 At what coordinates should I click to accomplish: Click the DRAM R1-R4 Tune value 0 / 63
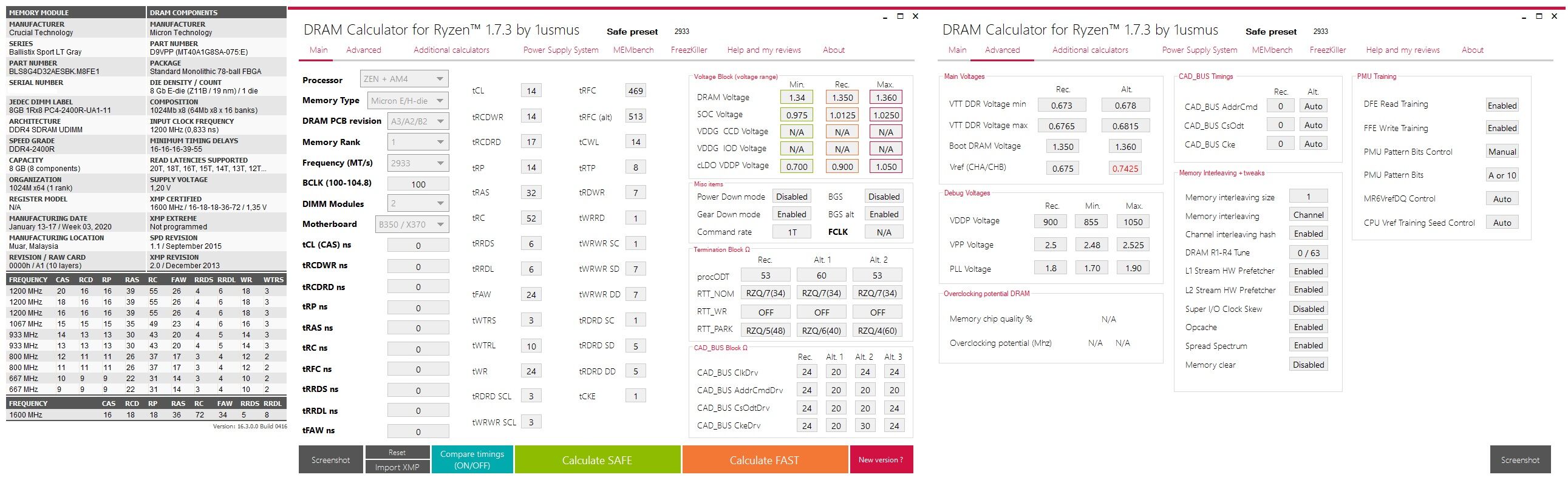point(1308,252)
